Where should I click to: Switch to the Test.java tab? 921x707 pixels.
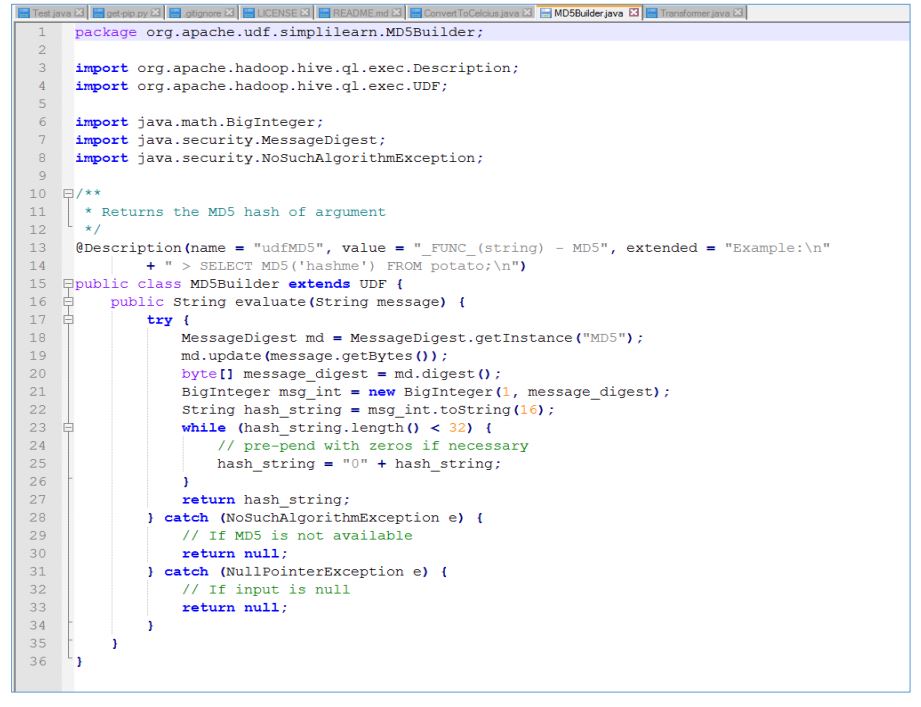click(x=51, y=12)
